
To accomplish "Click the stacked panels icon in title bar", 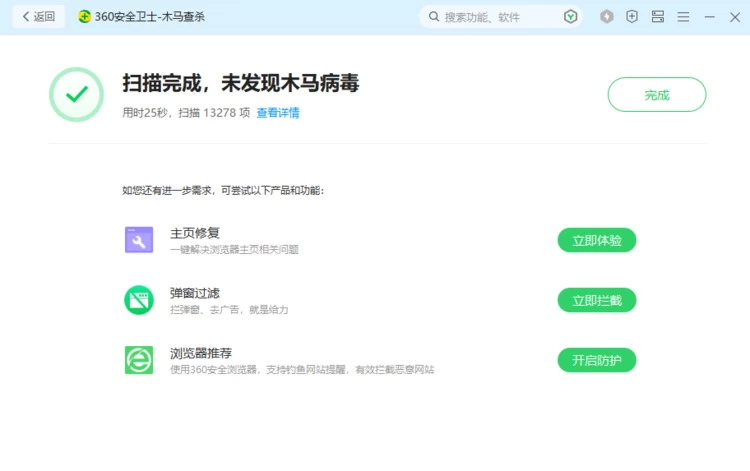I will [658, 17].
